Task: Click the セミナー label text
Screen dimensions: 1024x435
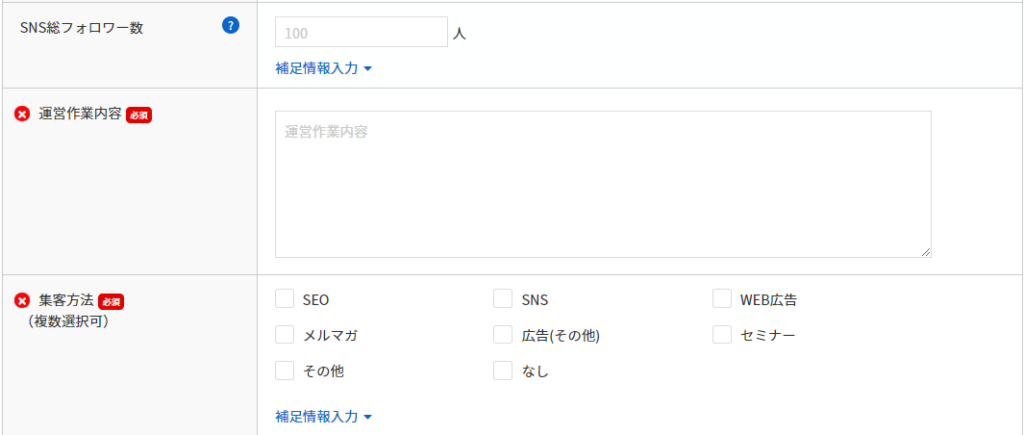Action: pyautogui.click(x=767, y=336)
